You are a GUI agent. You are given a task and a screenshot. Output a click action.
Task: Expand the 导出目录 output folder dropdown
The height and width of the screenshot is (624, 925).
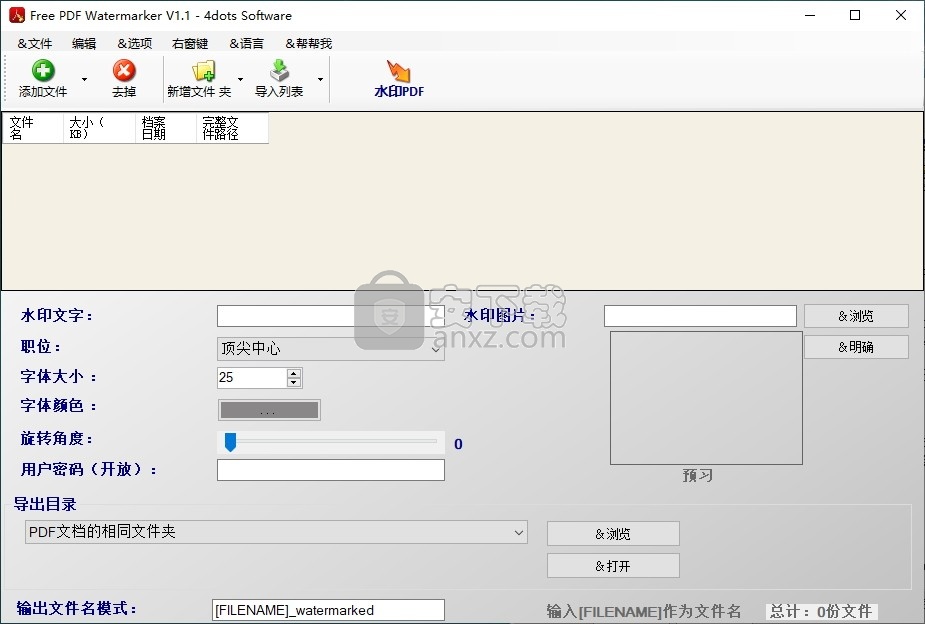click(276, 532)
